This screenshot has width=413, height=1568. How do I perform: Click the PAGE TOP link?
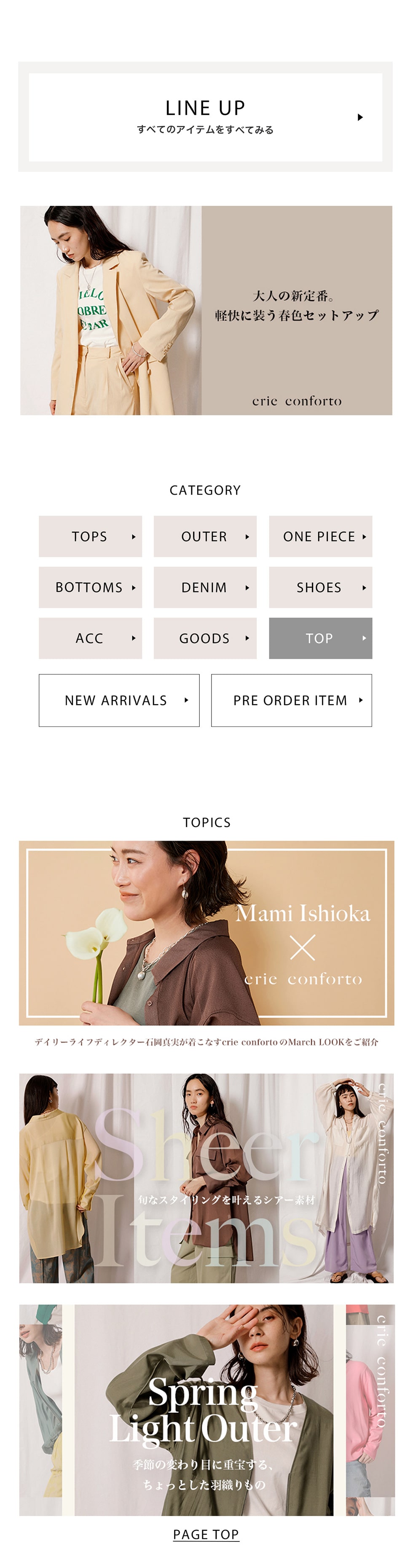[206, 1535]
